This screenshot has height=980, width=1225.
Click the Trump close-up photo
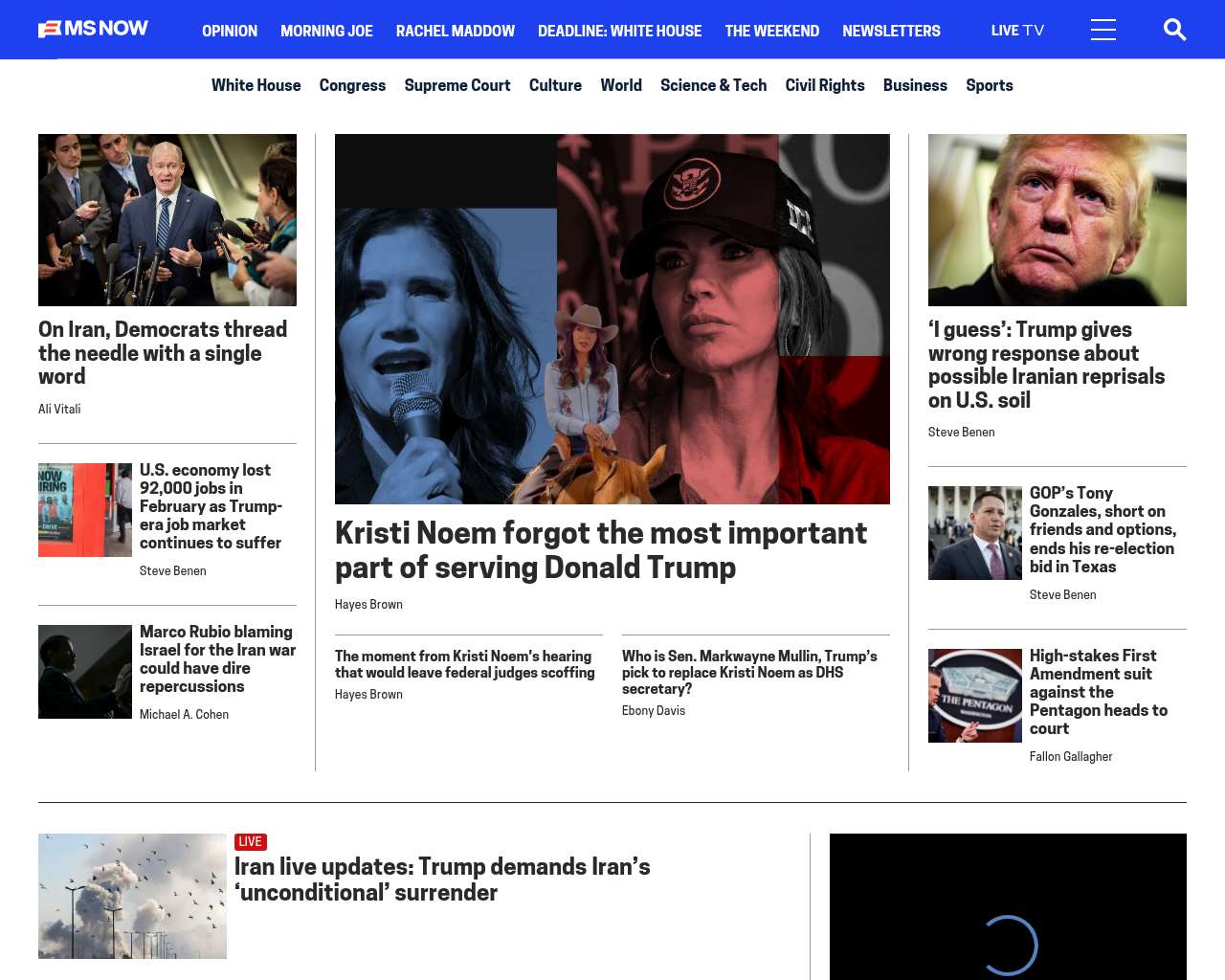1057,220
